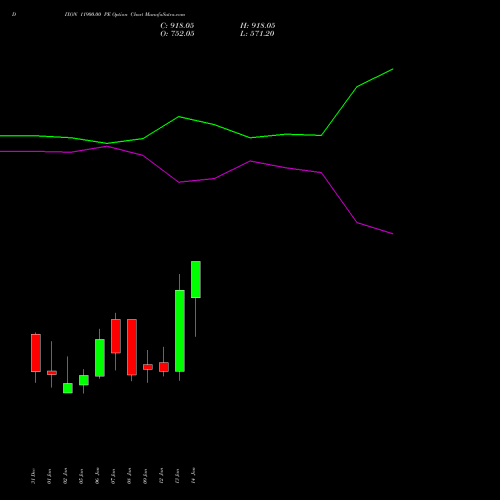
Task: Select the 13 Jan date label
Action: (177, 476)
